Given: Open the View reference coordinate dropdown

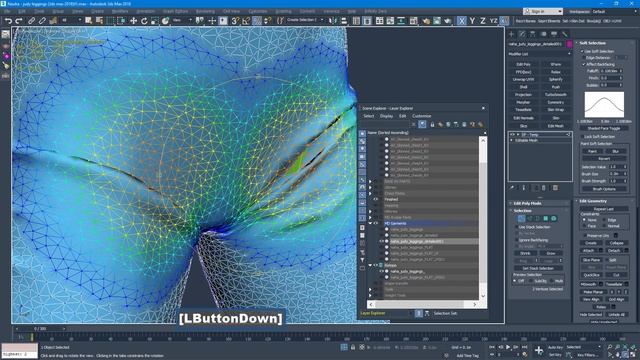Looking at the screenshot, I should click(182, 20).
